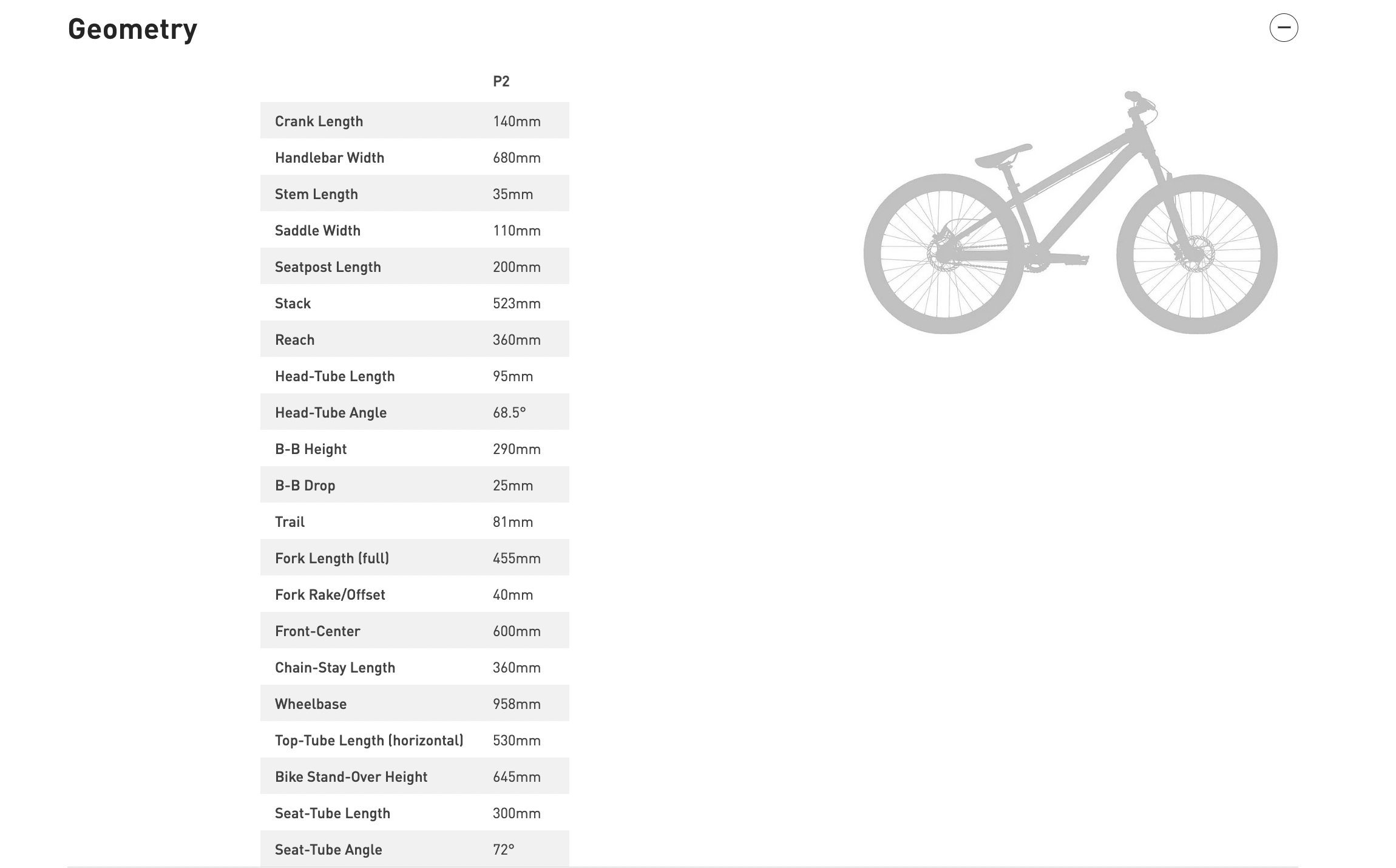Click the Stem Length row

coord(415,192)
